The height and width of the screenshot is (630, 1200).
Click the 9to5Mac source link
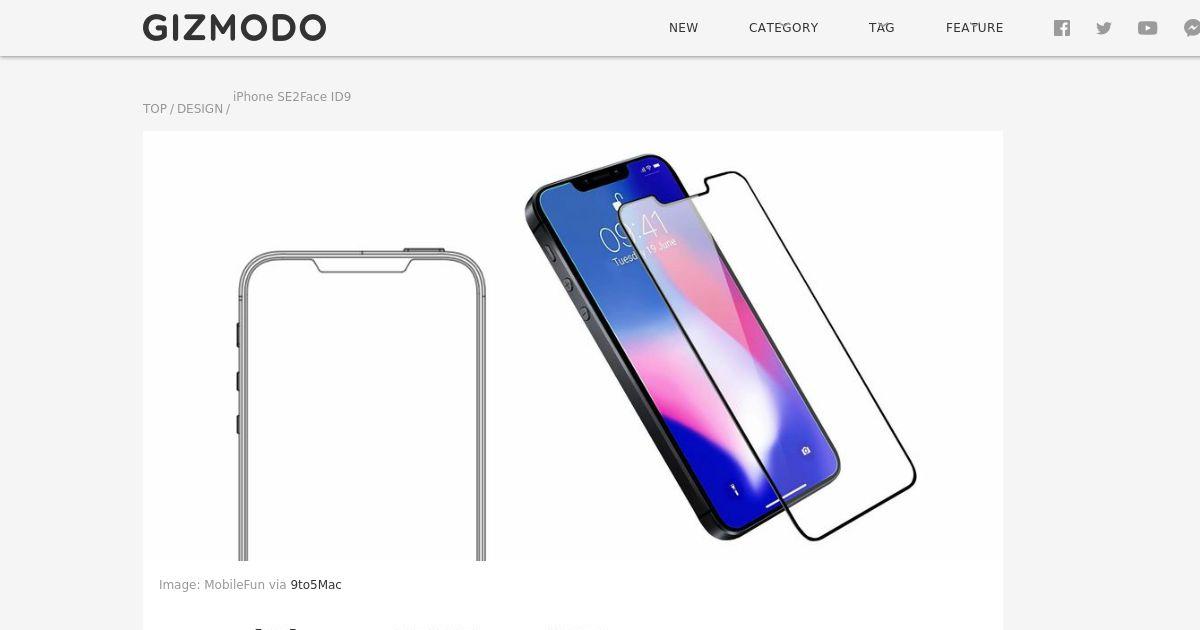[316, 585]
